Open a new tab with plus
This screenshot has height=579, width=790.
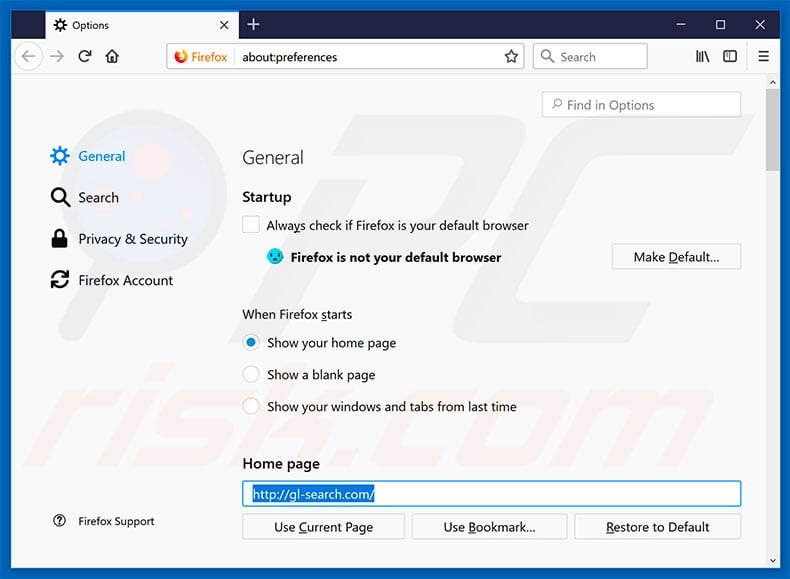point(253,24)
